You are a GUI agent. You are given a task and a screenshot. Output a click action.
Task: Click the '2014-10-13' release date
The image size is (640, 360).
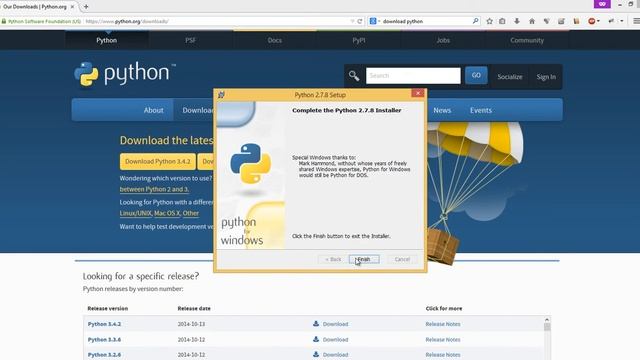click(x=191, y=324)
